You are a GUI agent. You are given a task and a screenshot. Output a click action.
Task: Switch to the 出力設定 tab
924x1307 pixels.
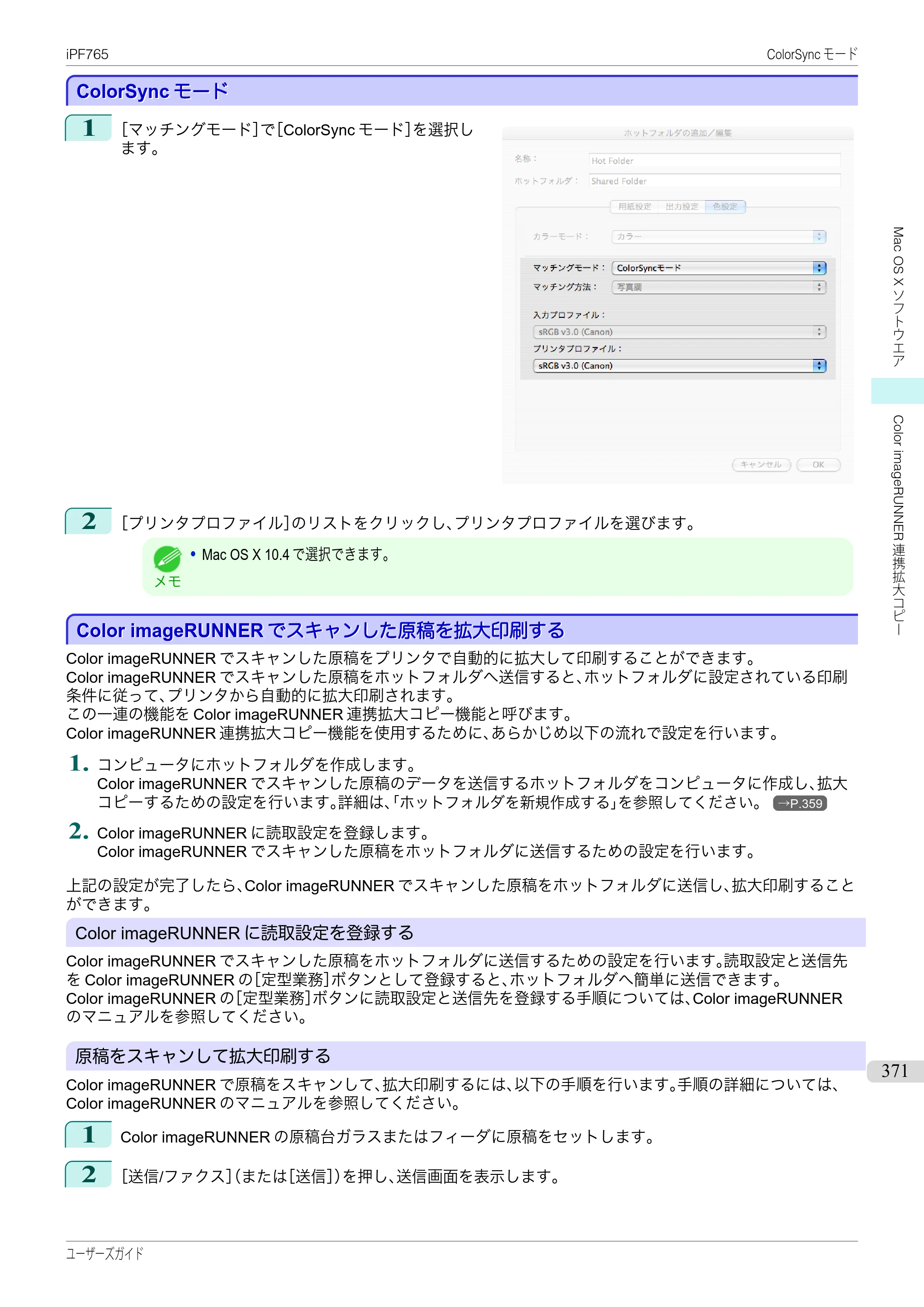(681, 207)
